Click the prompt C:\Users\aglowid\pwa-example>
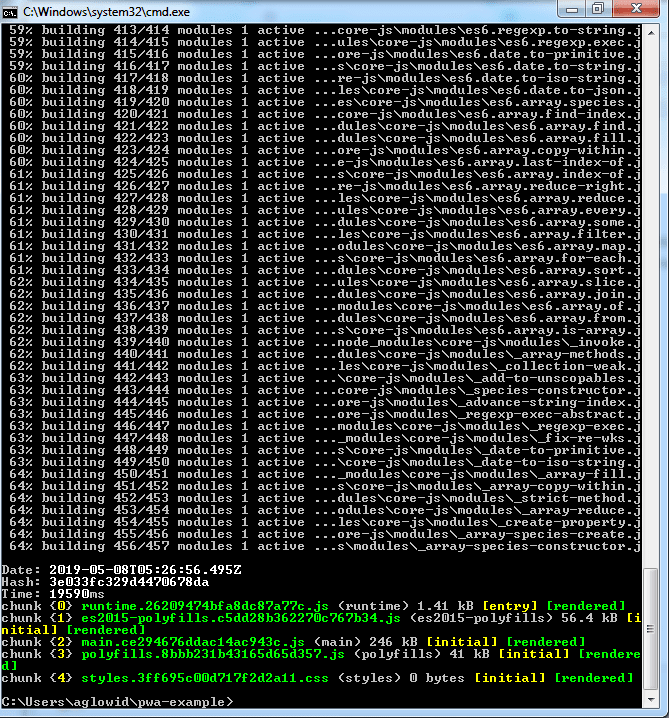This screenshot has width=669, height=718. (x=117, y=702)
